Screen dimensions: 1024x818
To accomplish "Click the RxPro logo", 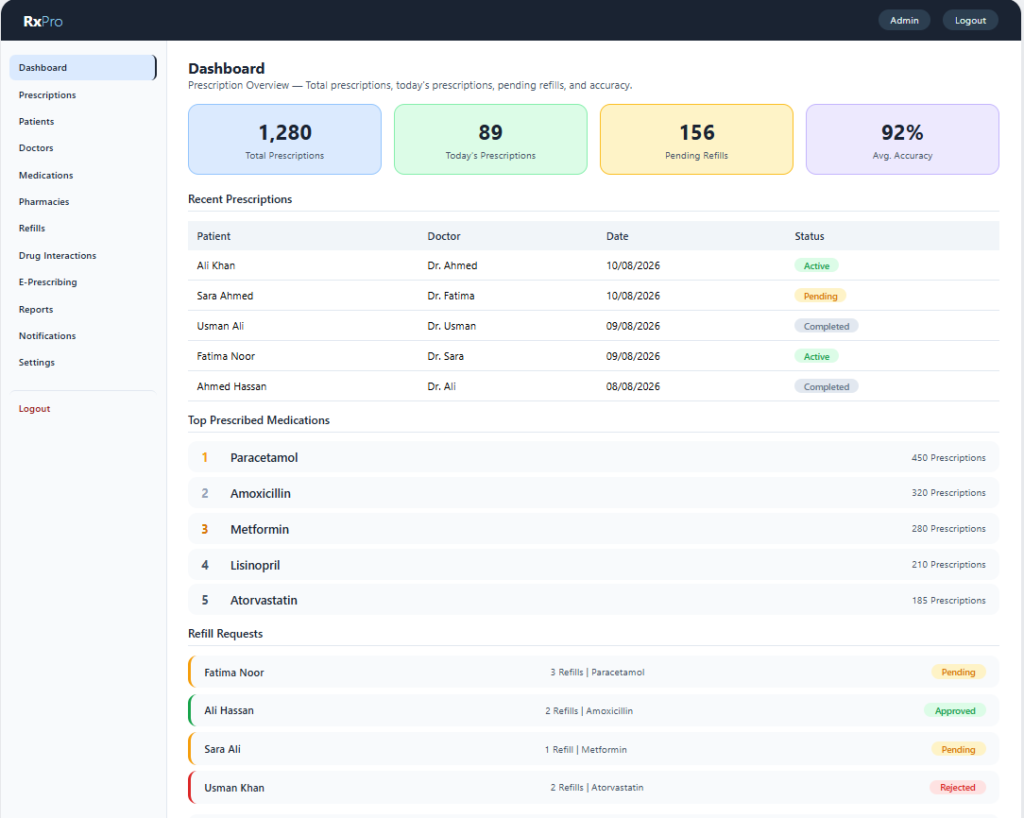I will click(x=43, y=21).
